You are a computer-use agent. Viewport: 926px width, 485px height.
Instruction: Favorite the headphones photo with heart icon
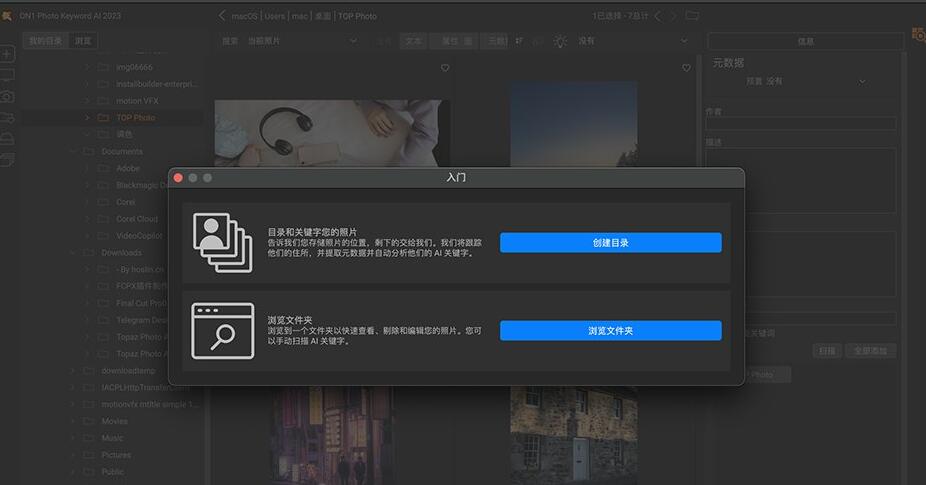coord(445,68)
